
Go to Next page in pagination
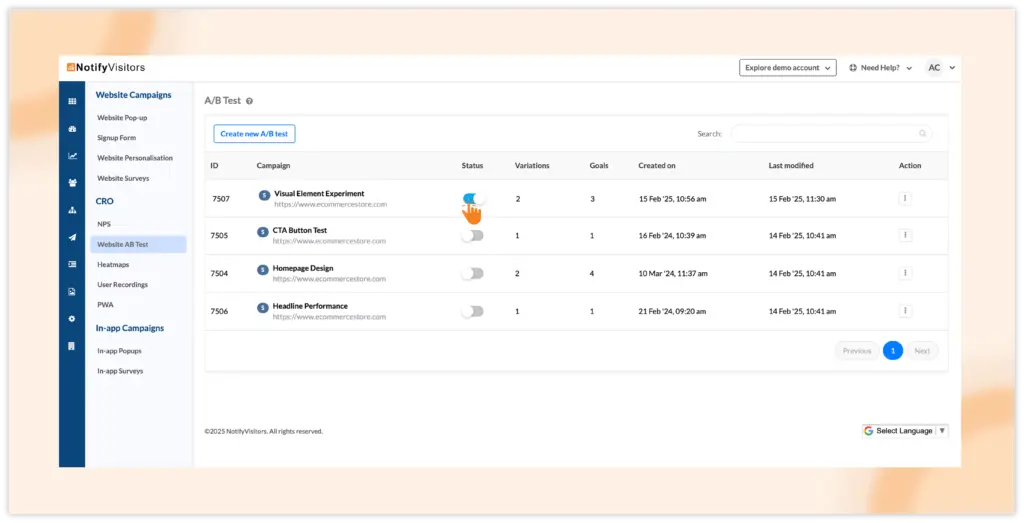click(922, 351)
